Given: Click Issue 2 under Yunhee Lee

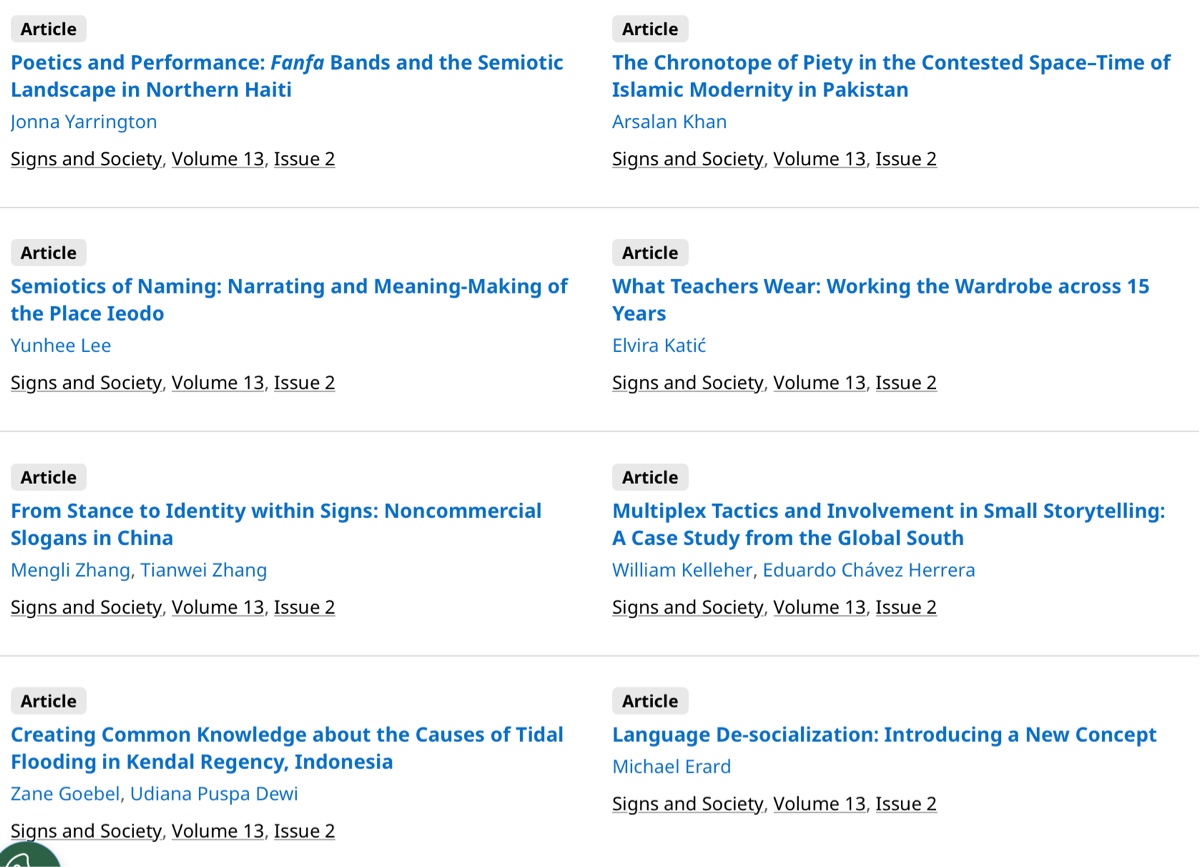Looking at the screenshot, I should coord(304,383).
